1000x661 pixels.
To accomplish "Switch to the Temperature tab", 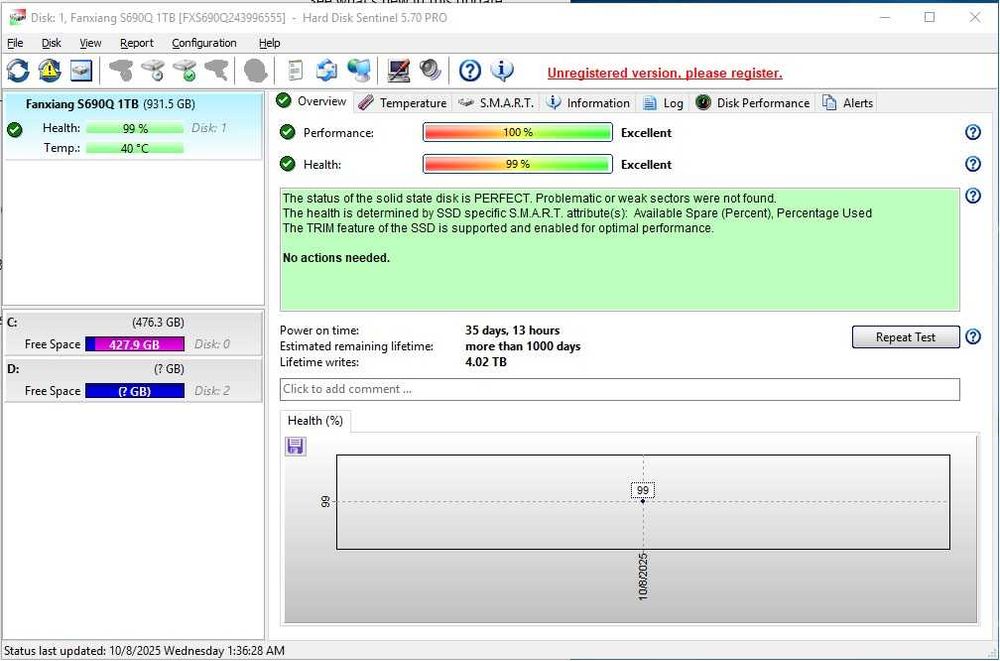I will coord(402,103).
